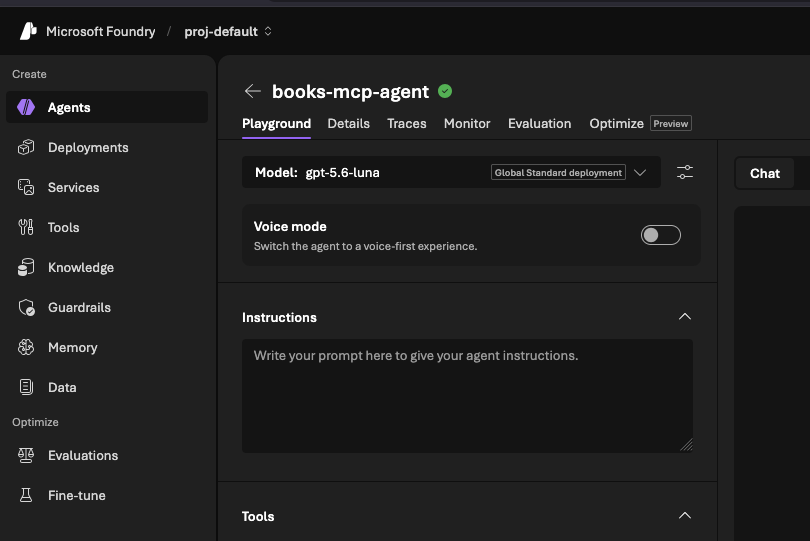The height and width of the screenshot is (541, 810).
Task: Switch to the Playground tab
Action: click(x=276, y=123)
